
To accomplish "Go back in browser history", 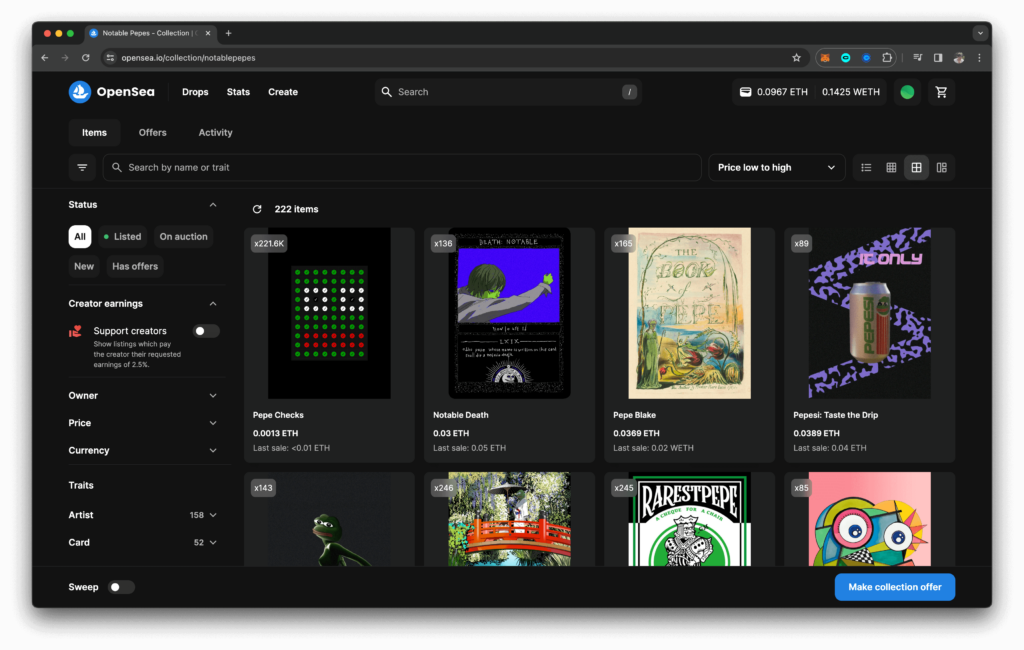I will click(x=45, y=57).
